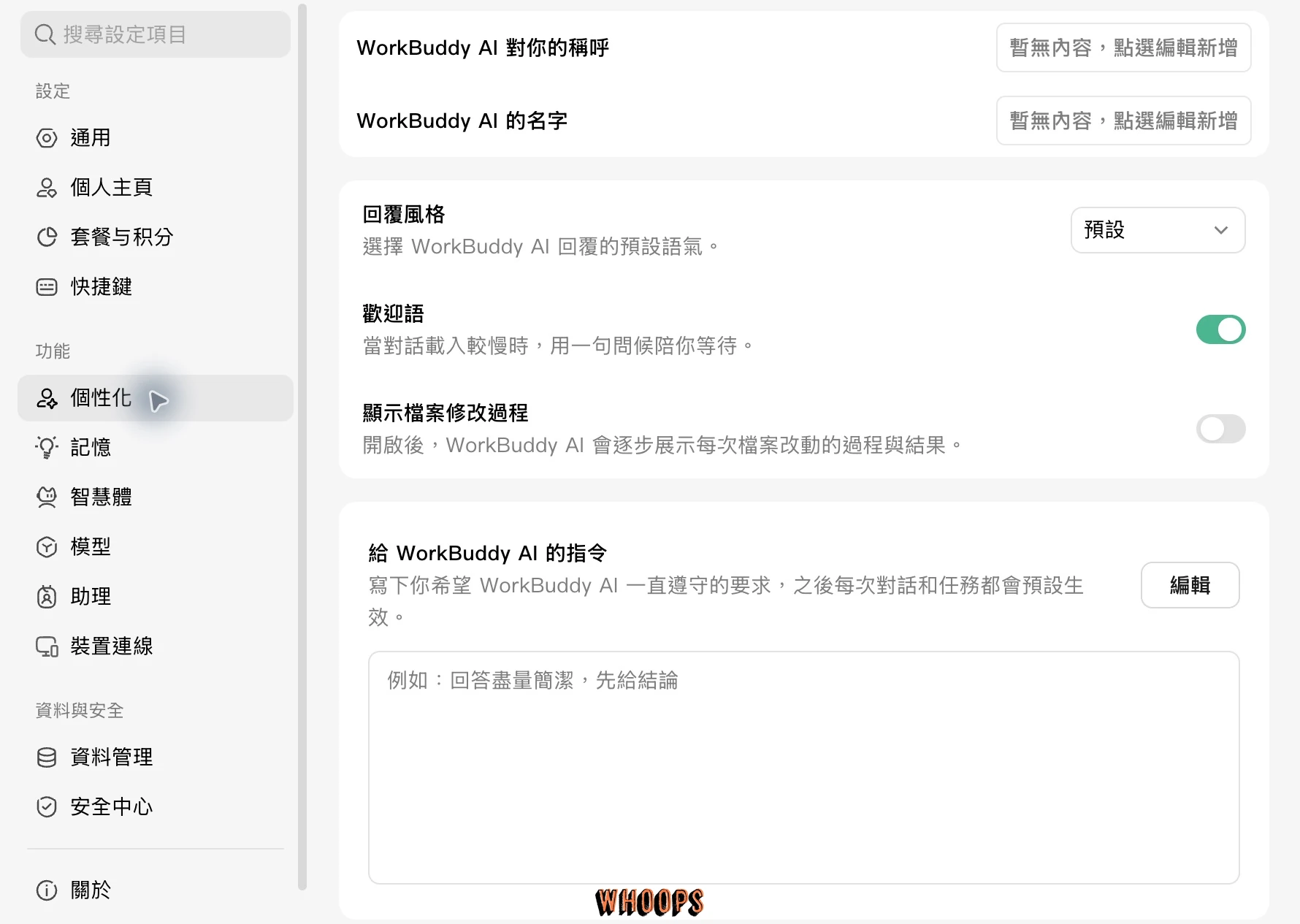This screenshot has width=1300, height=924.
Task: Click the search magnifier icon
Action: coord(45,34)
